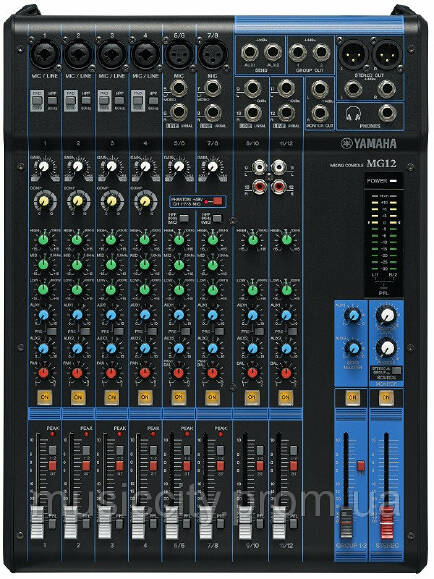Click the channel 3 high EQ green knob

(x=111, y=240)
